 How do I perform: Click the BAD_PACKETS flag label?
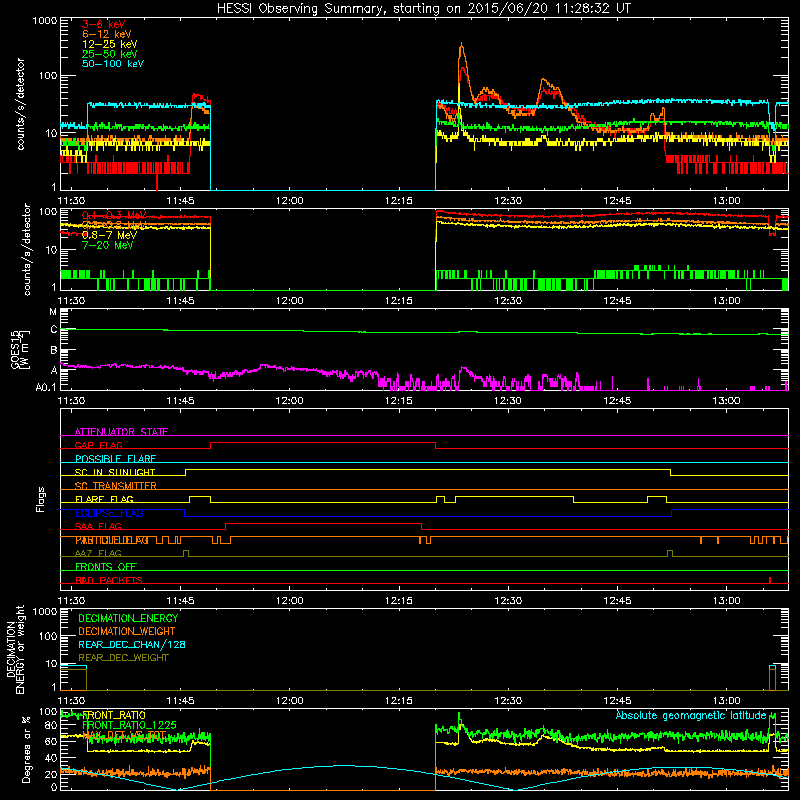pos(109,580)
